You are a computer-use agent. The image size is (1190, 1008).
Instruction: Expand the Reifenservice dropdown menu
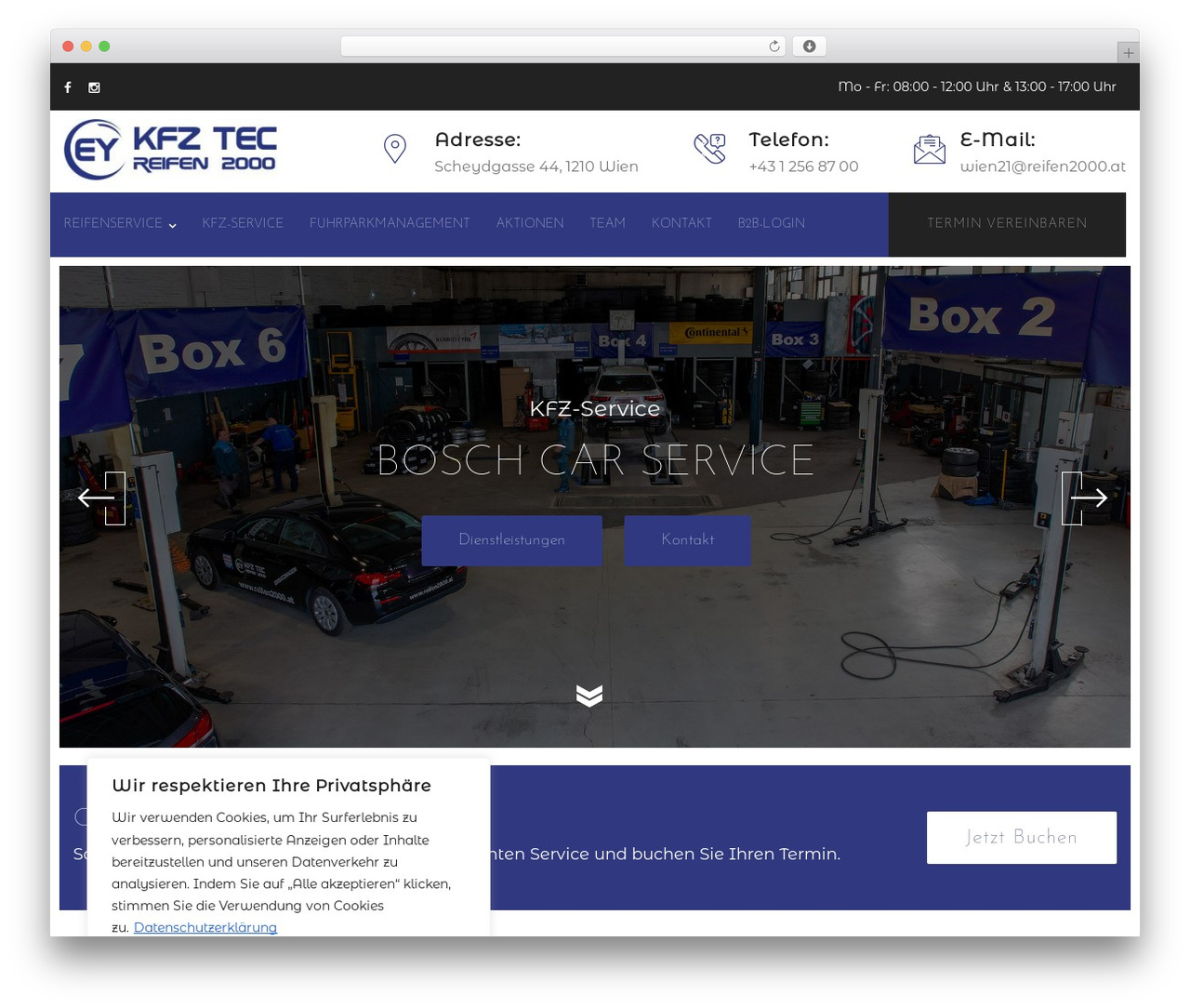[x=120, y=223]
